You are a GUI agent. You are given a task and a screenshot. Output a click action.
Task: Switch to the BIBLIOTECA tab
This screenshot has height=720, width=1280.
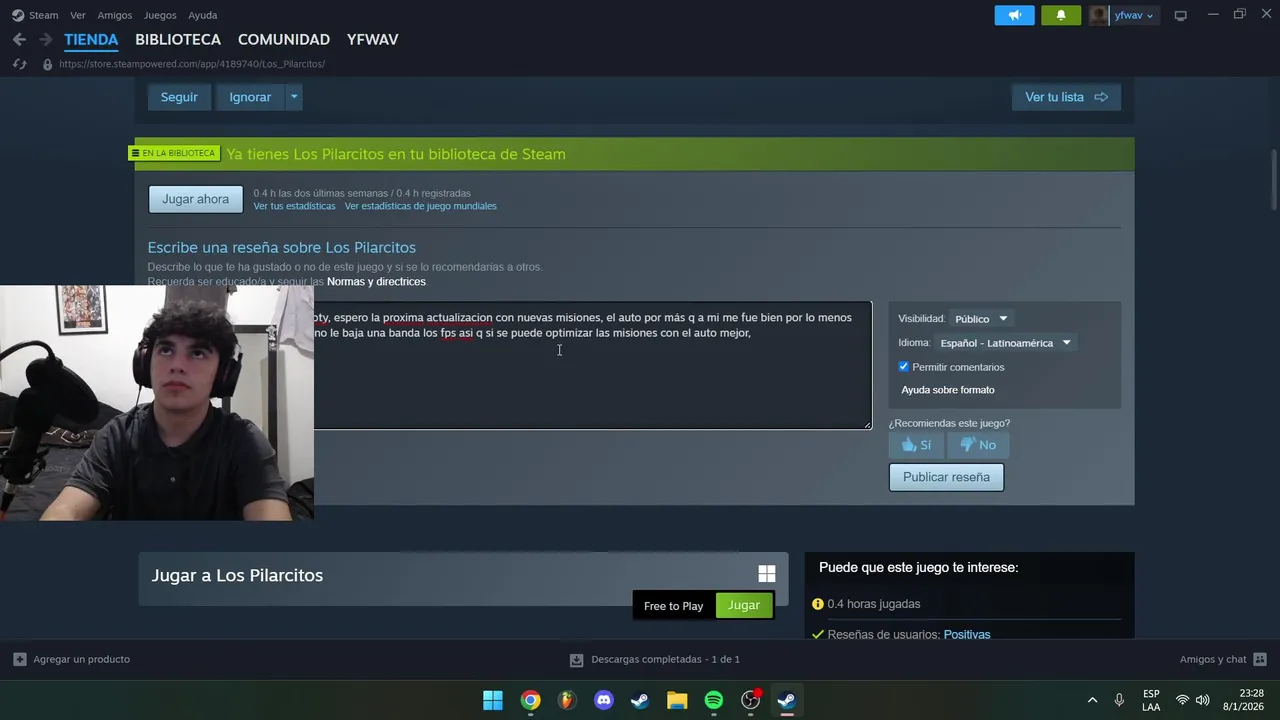click(178, 40)
